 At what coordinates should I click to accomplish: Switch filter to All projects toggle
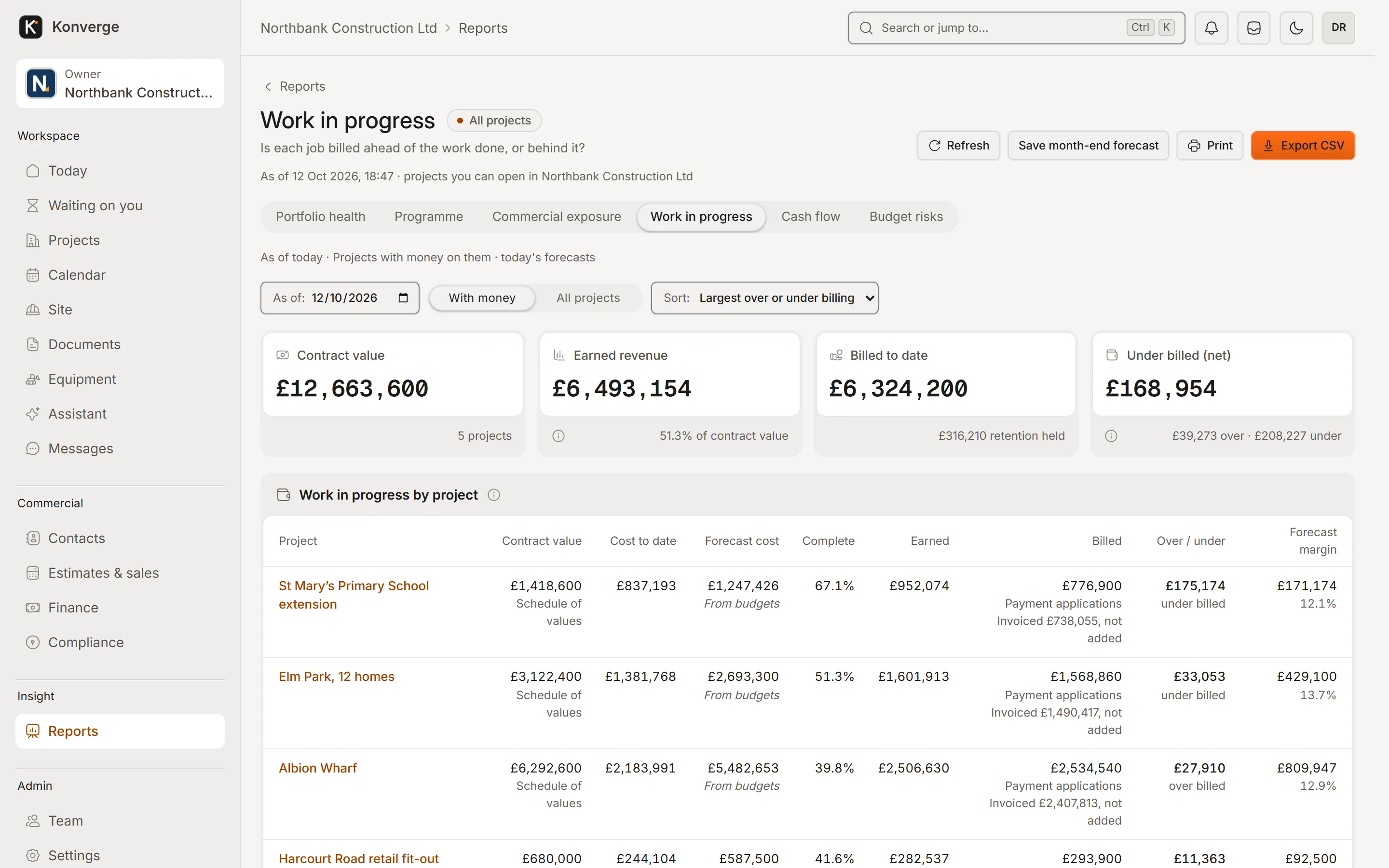(588, 298)
